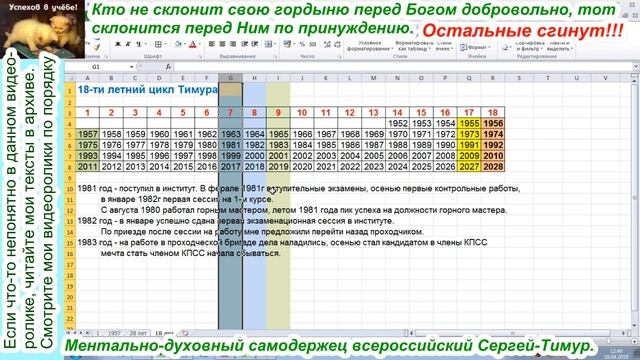Screen dimensions: 640x360
Task: Click the Name Box showing G1
Action: point(96,67)
